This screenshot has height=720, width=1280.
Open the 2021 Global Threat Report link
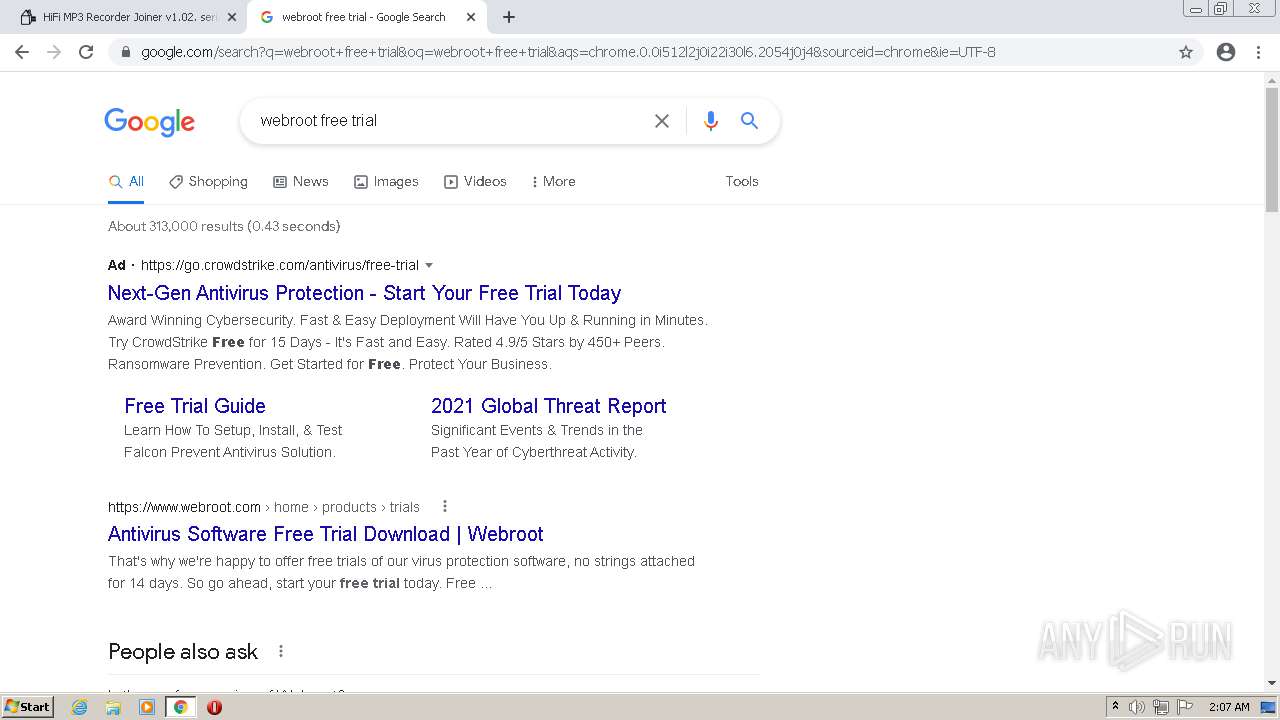pos(548,406)
